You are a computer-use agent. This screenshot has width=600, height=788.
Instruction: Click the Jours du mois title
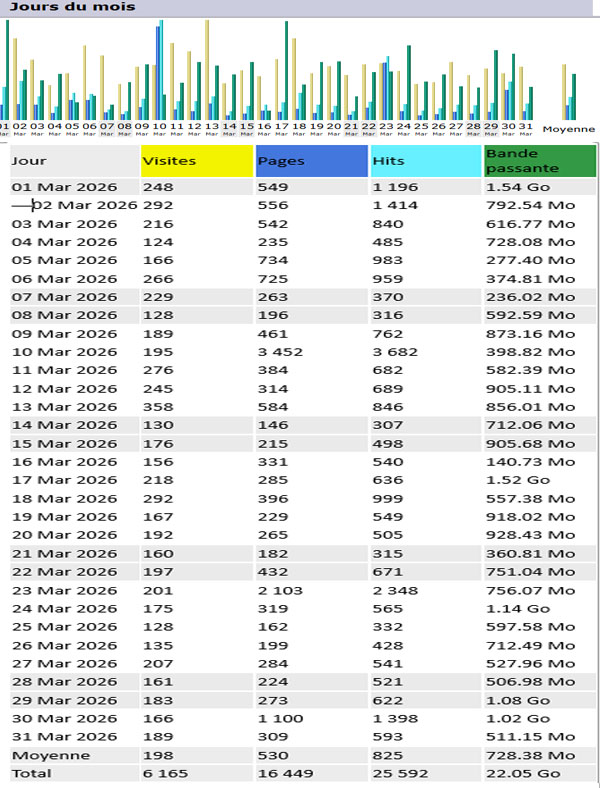(x=73, y=7)
